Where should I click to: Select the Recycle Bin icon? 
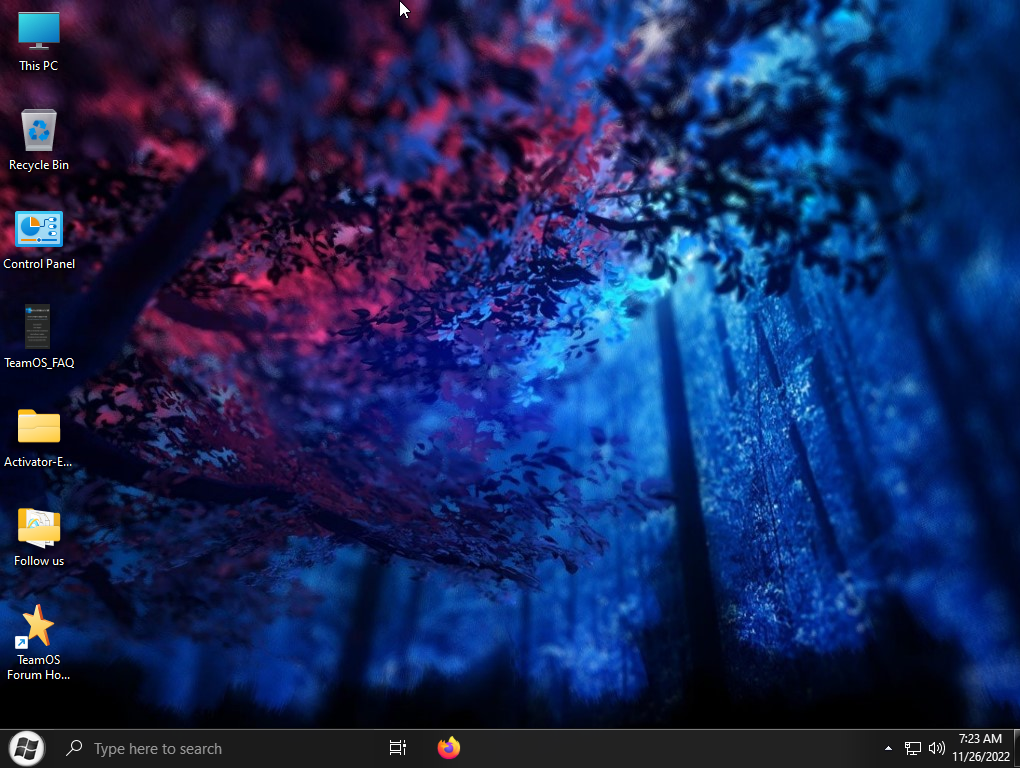tap(39, 130)
